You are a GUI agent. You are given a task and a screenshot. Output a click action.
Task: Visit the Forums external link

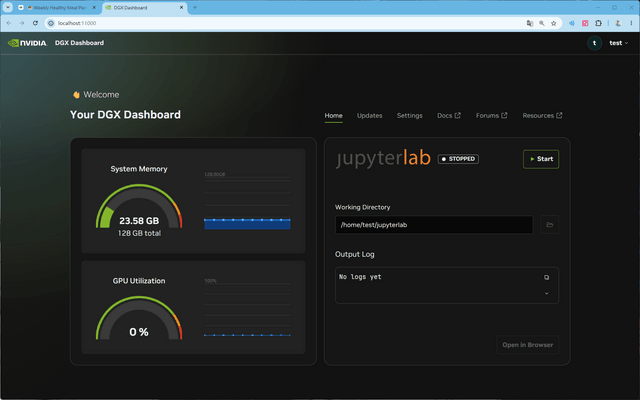491,116
